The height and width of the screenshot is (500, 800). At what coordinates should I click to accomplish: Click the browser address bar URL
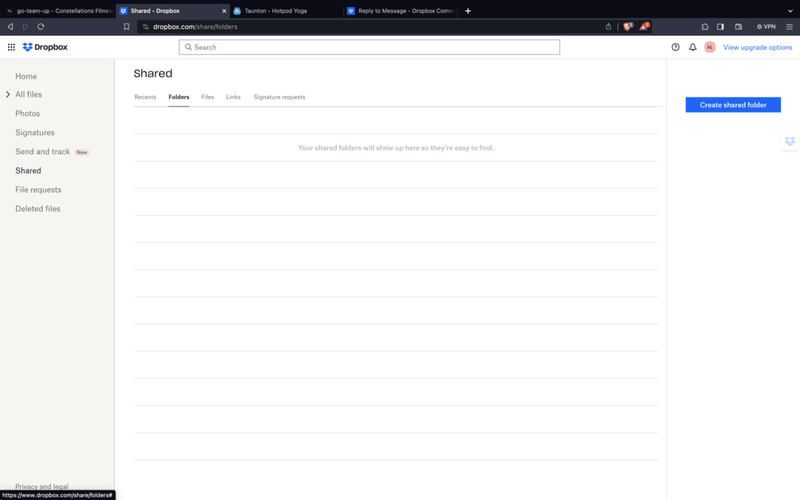(195, 27)
